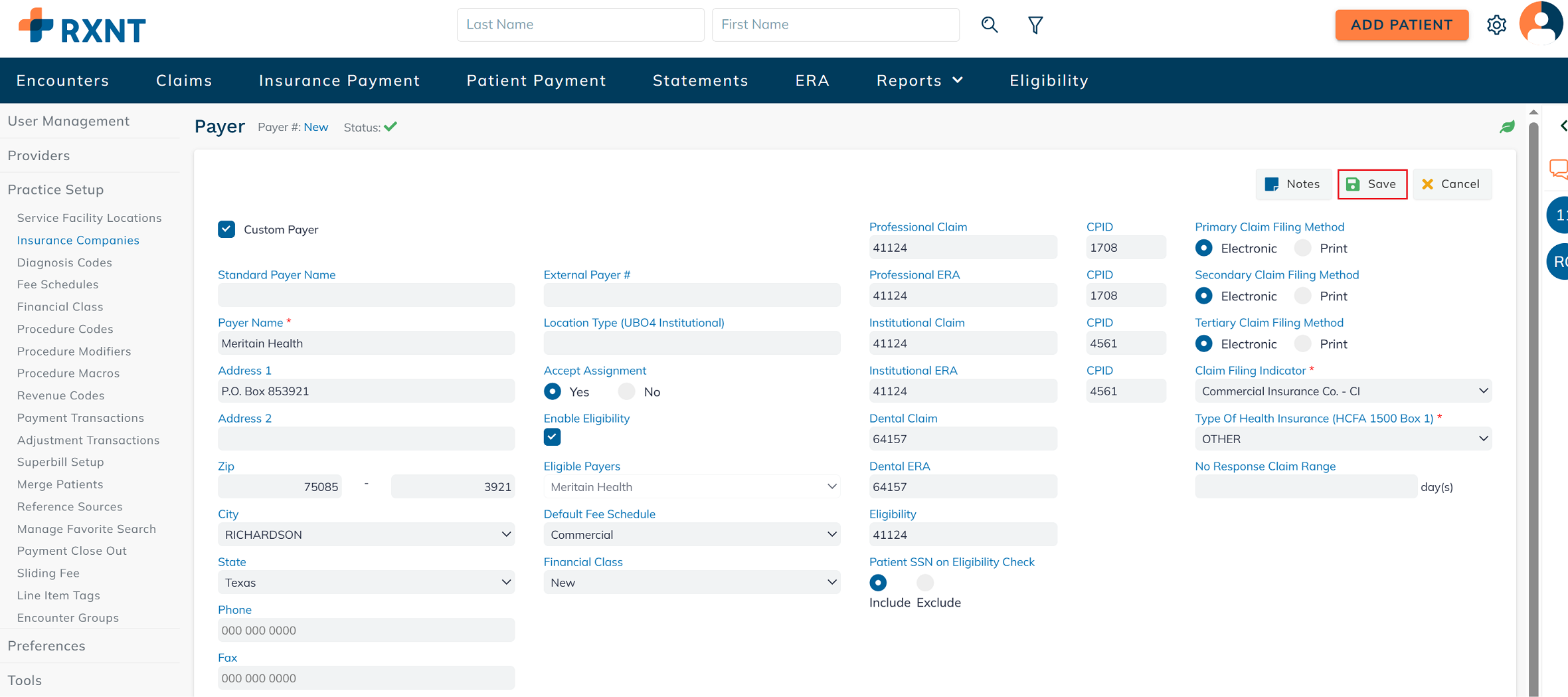Toggle the Enable Eligibility checkbox
The width and height of the screenshot is (1568, 697).
tap(552, 437)
